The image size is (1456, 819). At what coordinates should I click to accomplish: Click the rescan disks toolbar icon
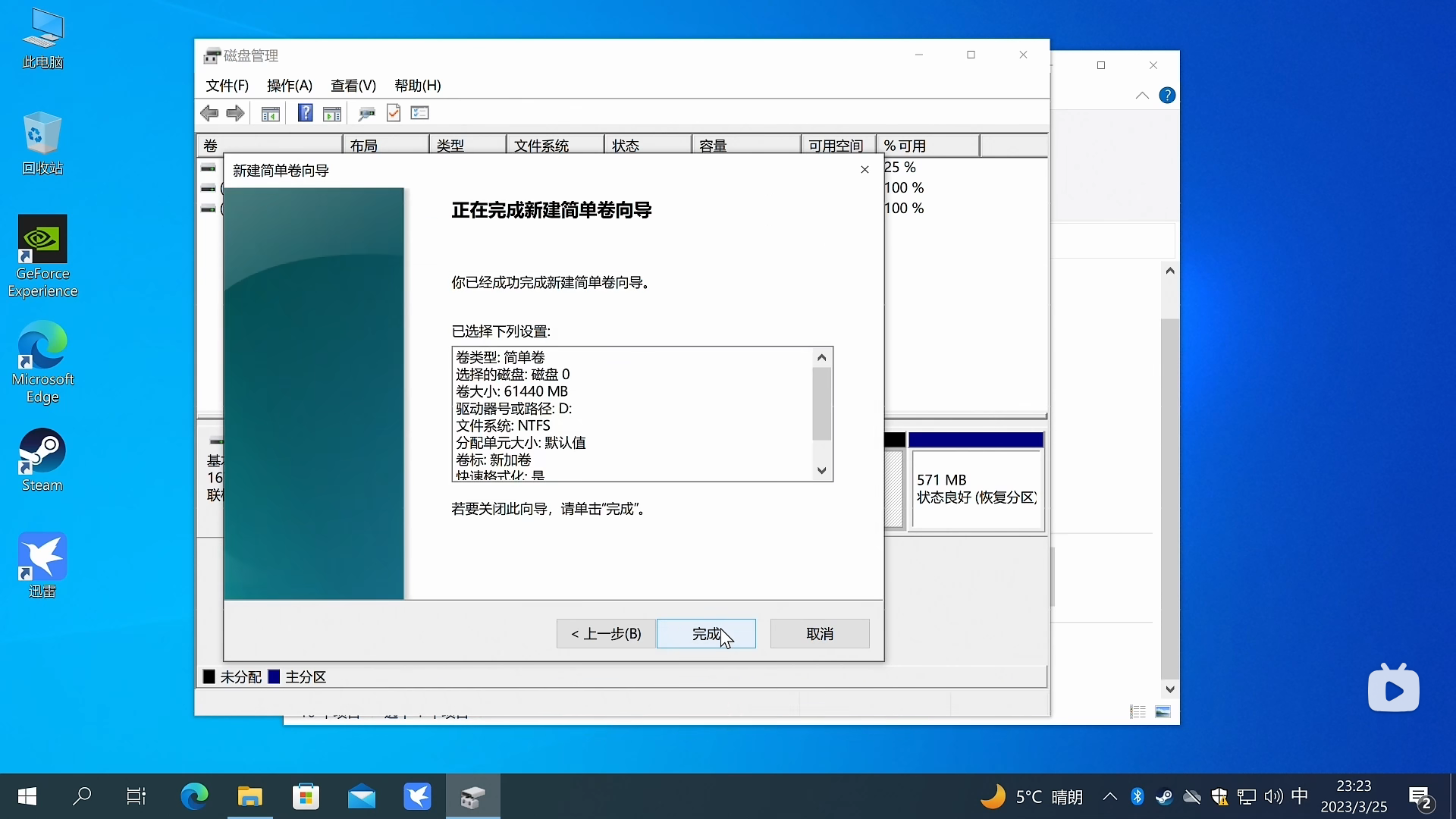(x=366, y=113)
